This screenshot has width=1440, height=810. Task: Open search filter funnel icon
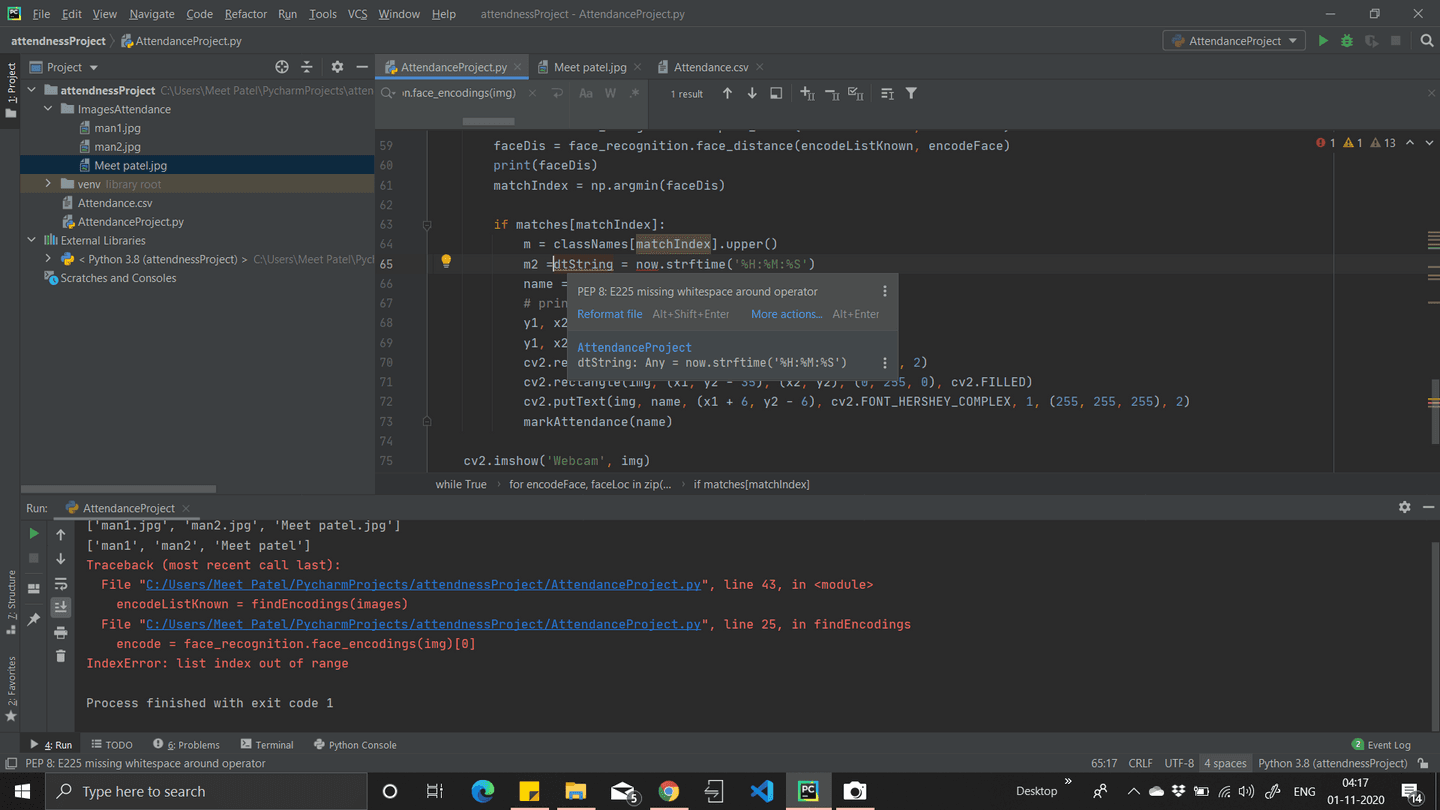pos(911,93)
